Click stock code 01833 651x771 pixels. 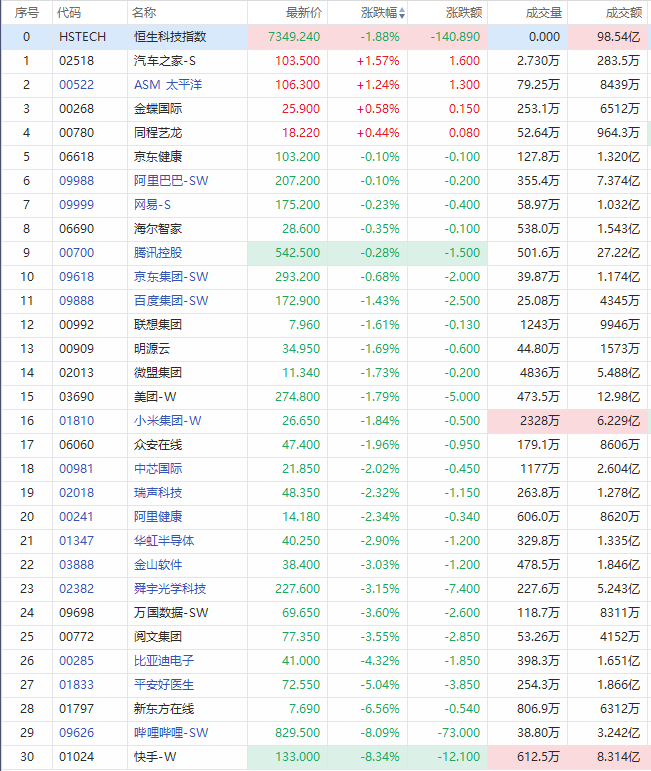[x=76, y=685]
